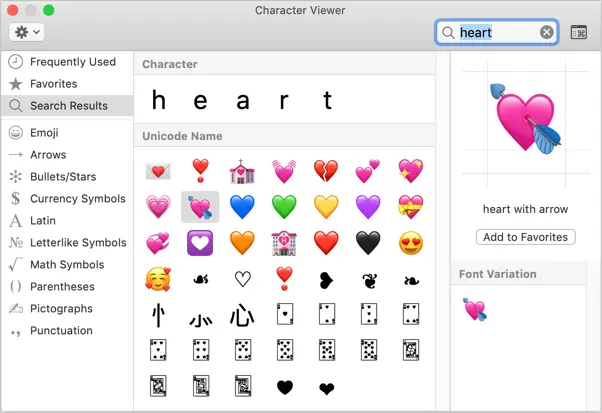Screen dimensions: 602x413
Task: Choose the heart with ribbon emoji
Action: (411, 206)
